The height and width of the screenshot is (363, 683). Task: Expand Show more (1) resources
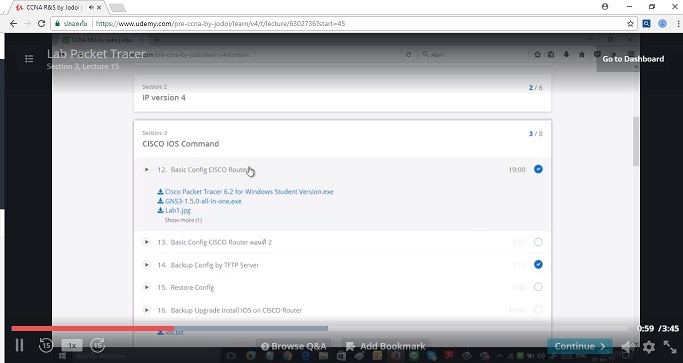(183, 221)
